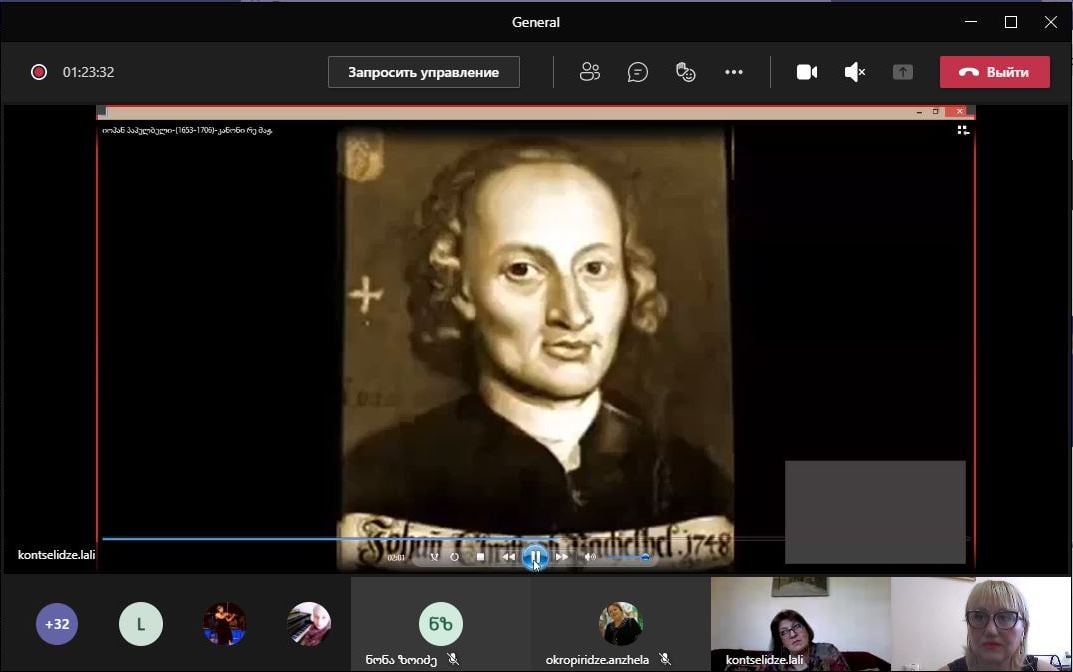Select the blonde participant's video tile
The width and height of the screenshot is (1073, 672).
tap(982, 623)
